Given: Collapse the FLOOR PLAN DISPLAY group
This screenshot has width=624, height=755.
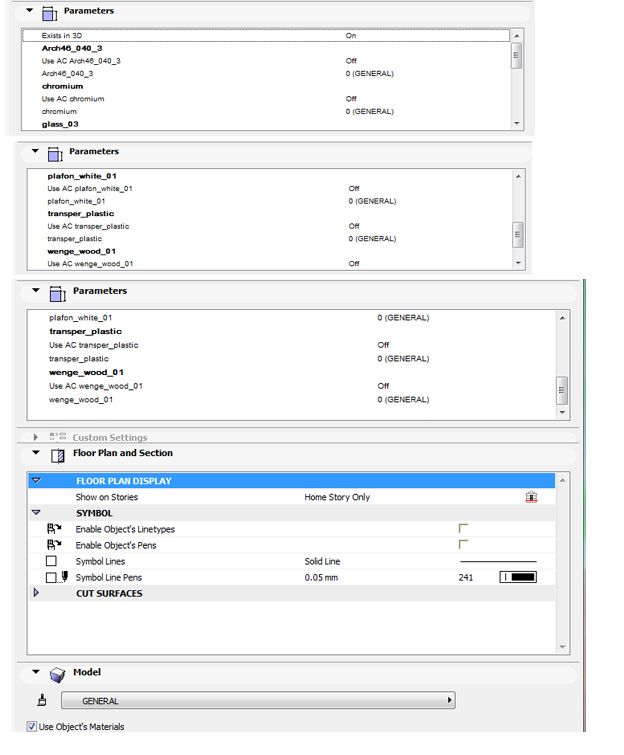Looking at the screenshot, I should click(x=36, y=481).
